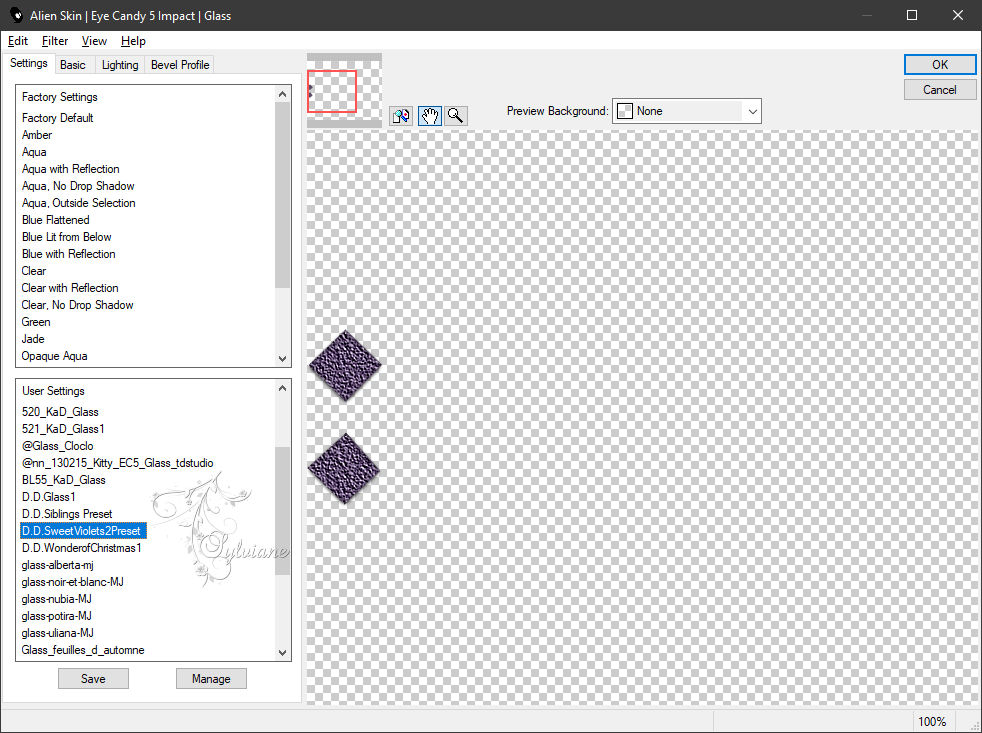Select Blue with Reflection preset
Screen dimensions: 982x733
68,254
